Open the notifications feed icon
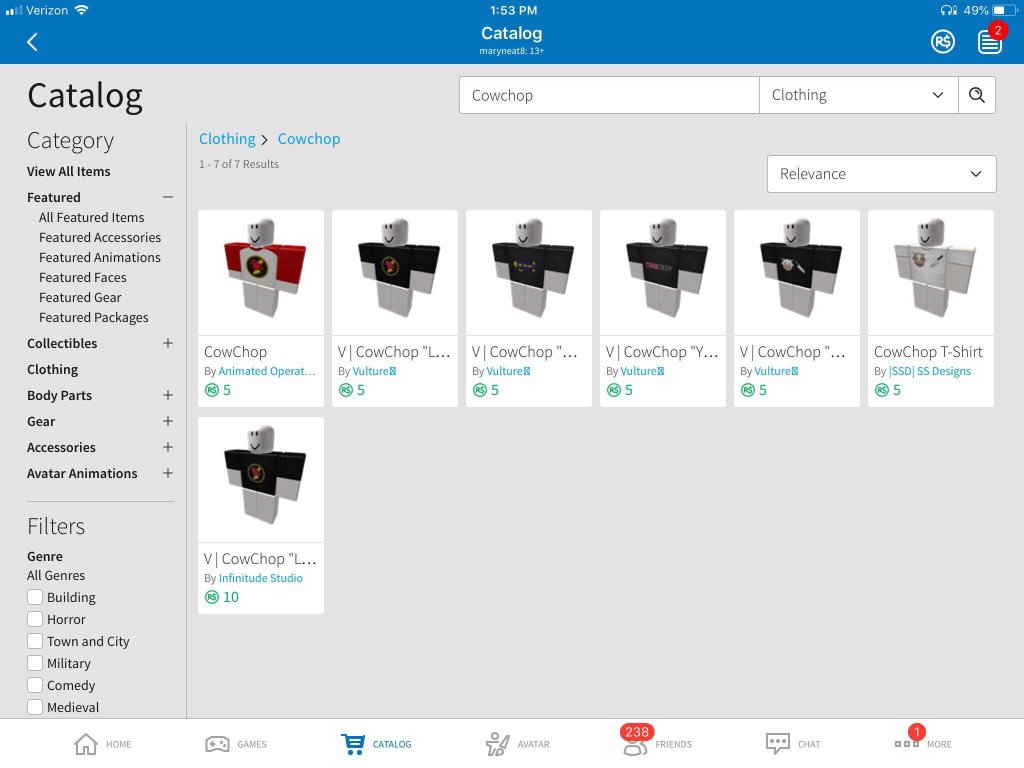This screenshot has height=768, width=1024. point(989,42)
